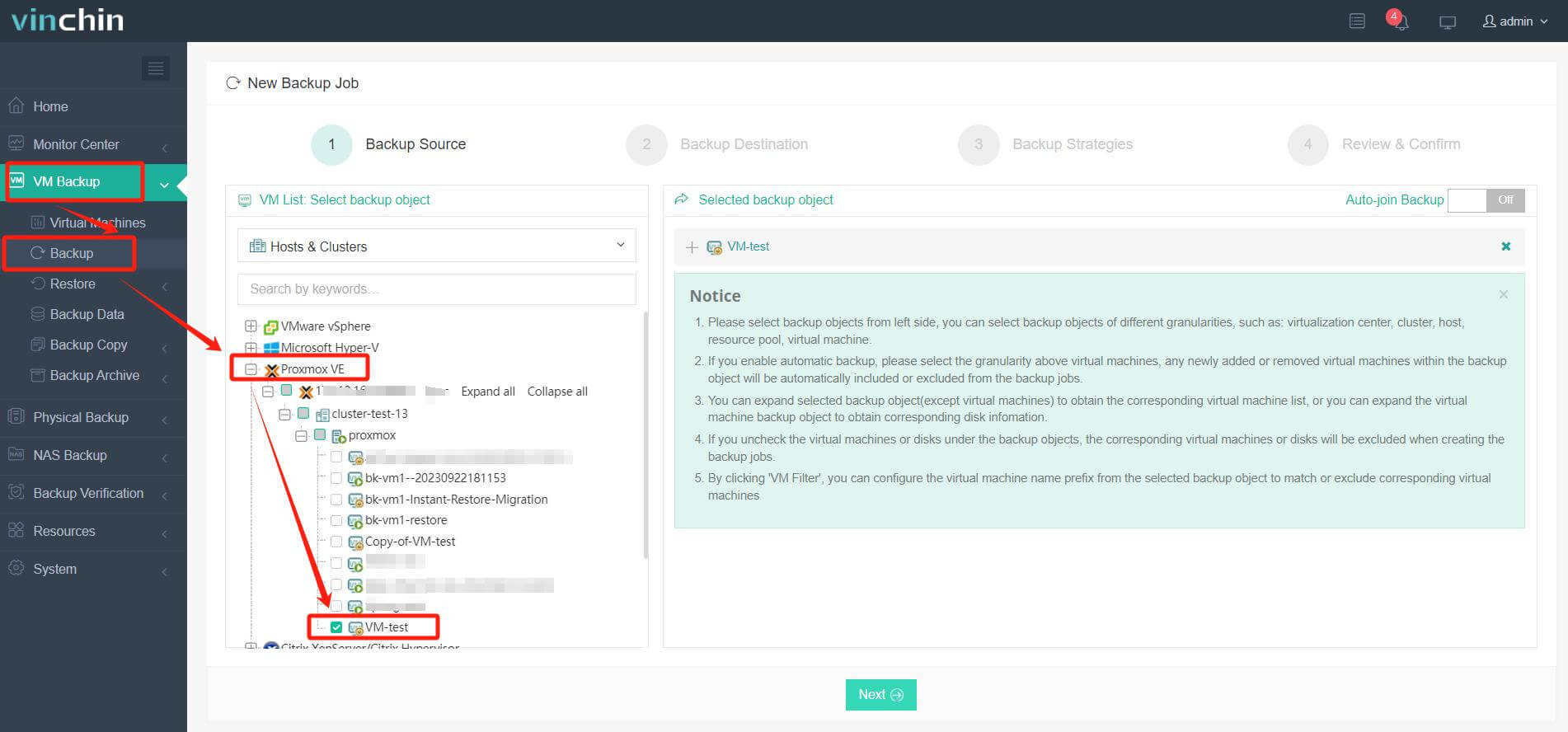Open Hosts & Clusters dropdown
Image resolution: width=1568 pixels, height=732 pixels.
tap(436, 246)
